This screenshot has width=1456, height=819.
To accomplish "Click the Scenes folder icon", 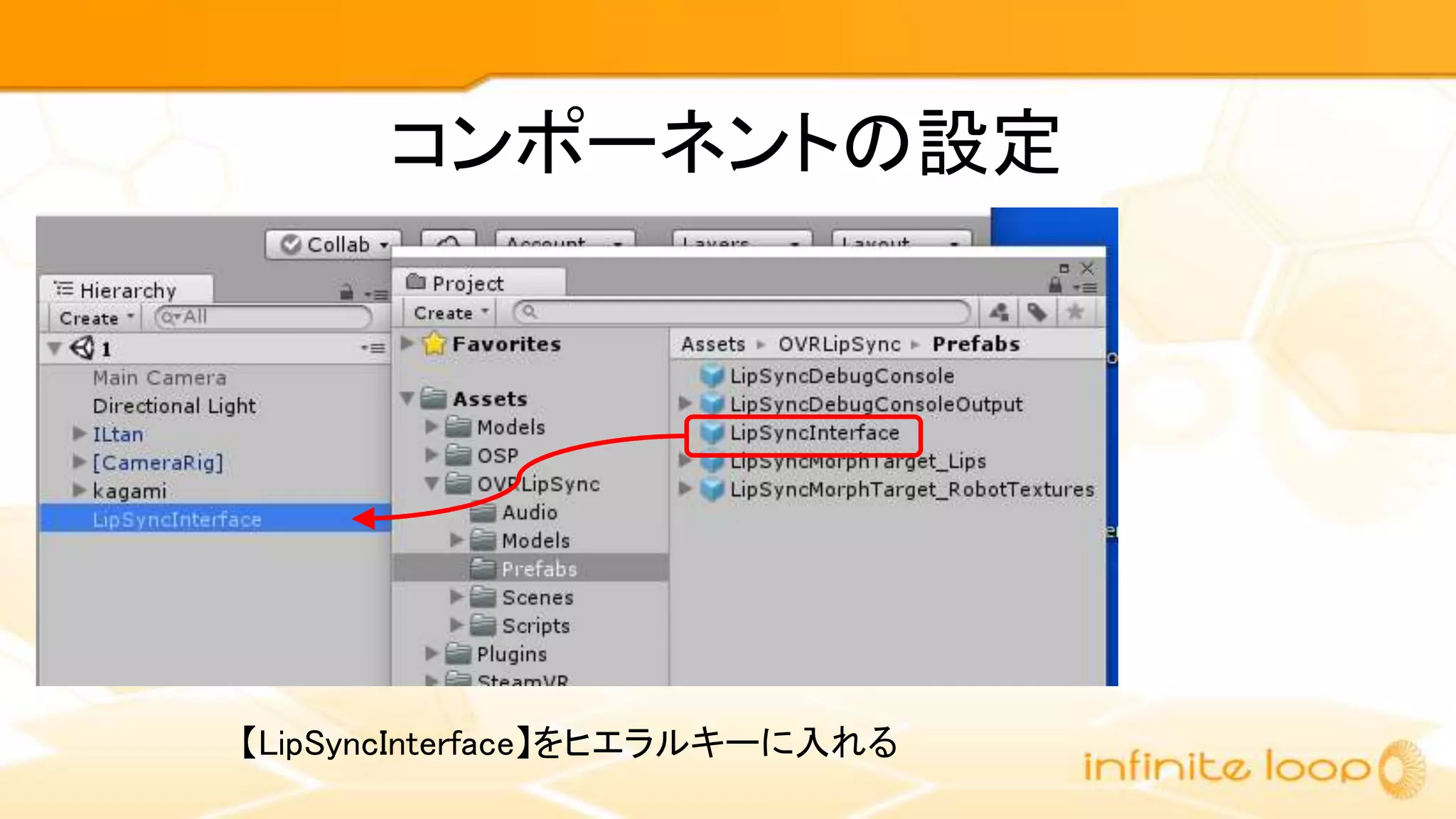I will pos(483,597).
